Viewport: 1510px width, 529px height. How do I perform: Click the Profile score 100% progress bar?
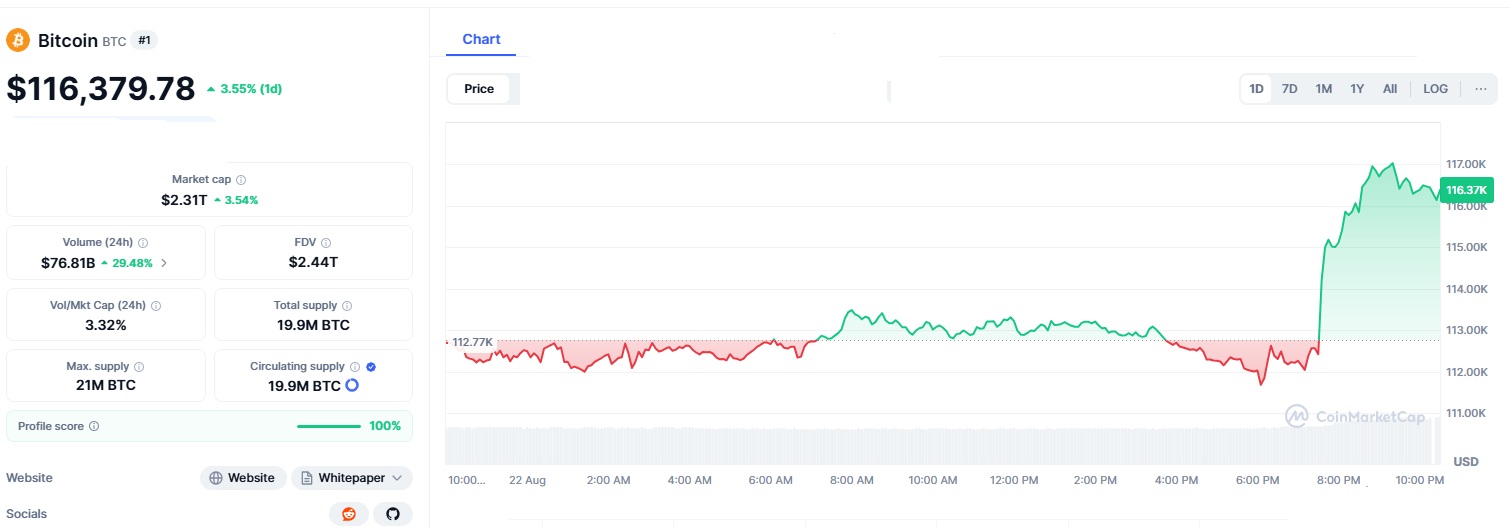click(x=329, y=426)
